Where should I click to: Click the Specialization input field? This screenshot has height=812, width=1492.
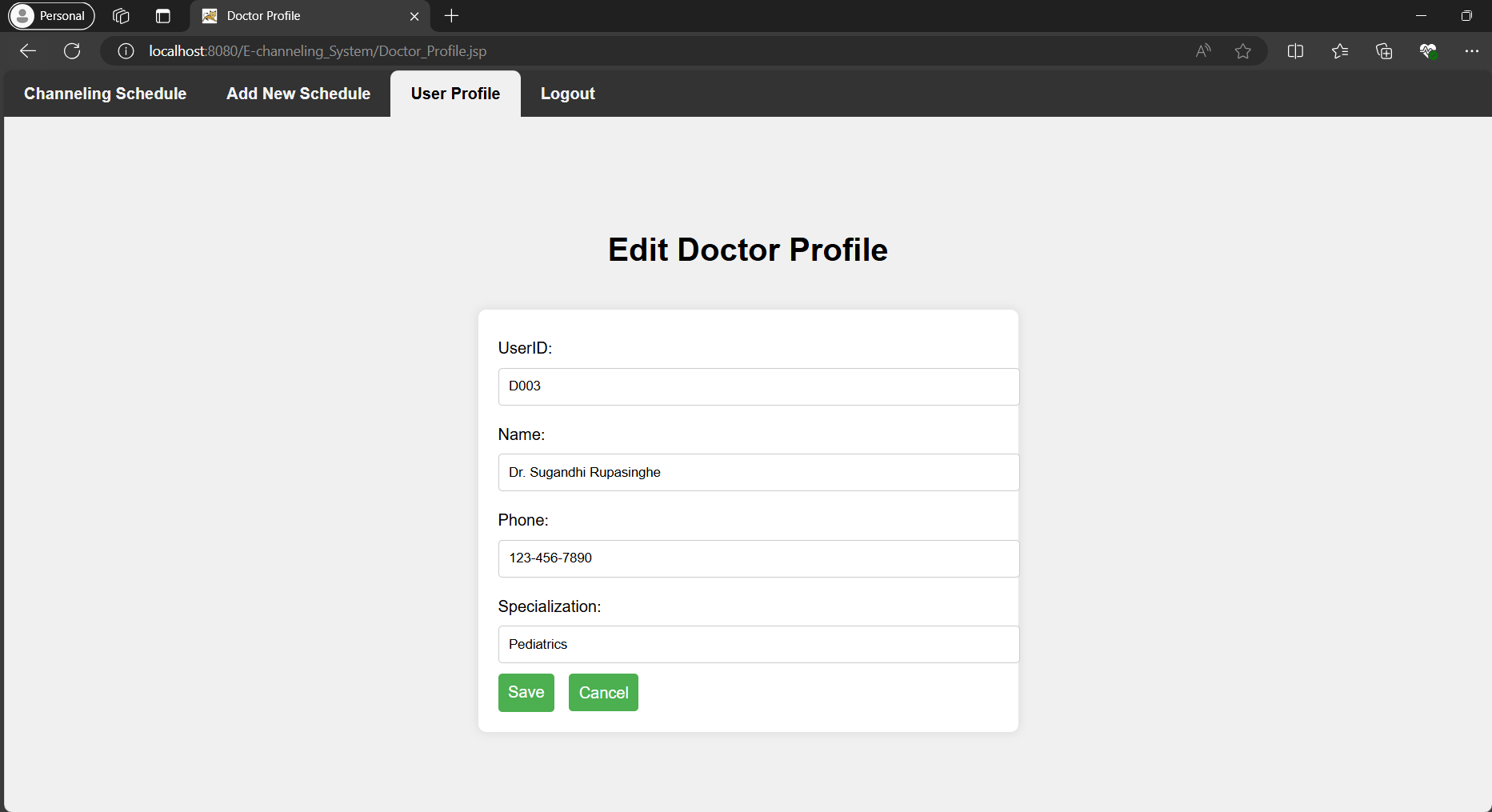coord(758,644)
